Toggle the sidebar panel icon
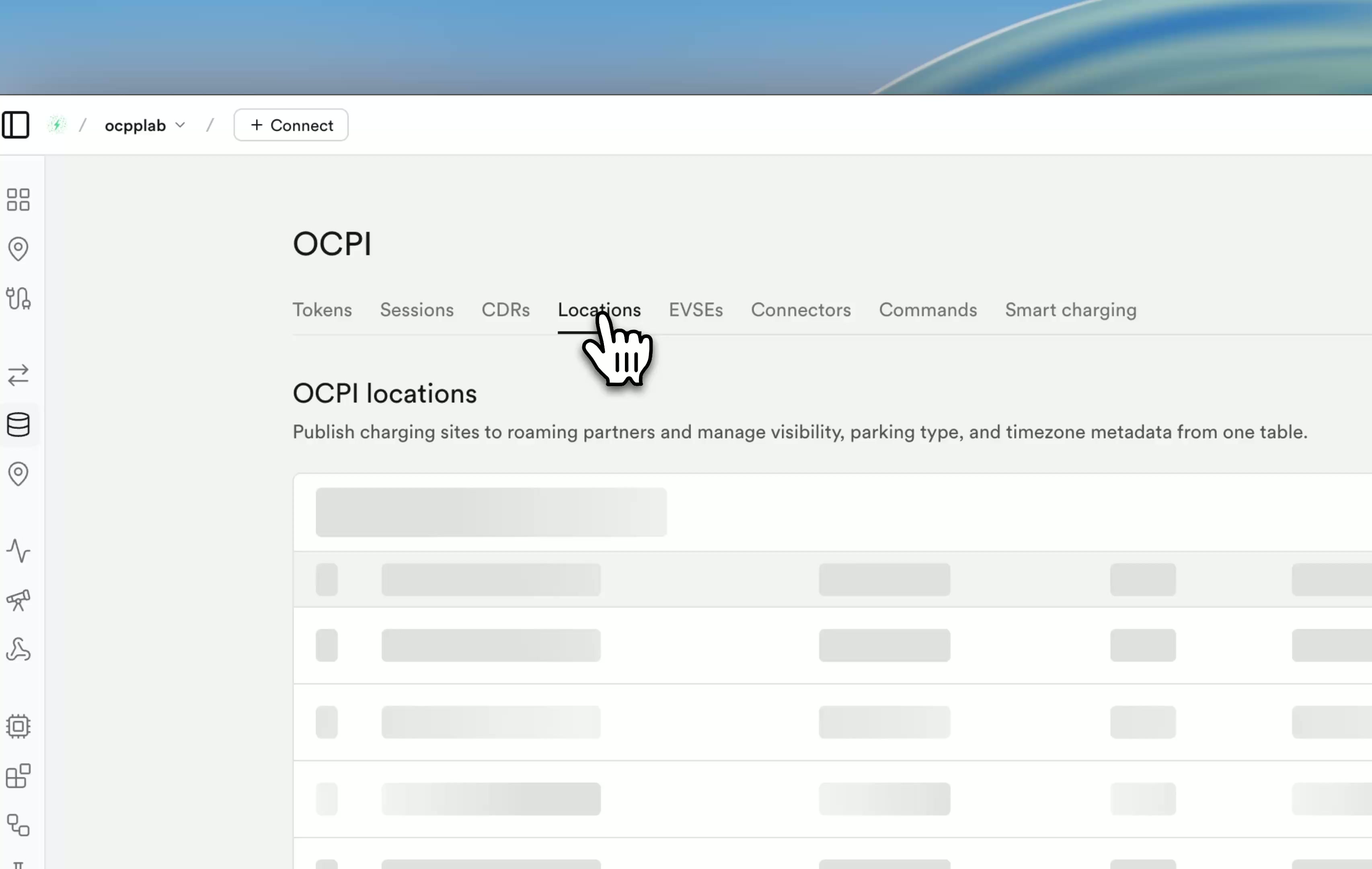Image resolution: width=1372 pixels, height=869 pixels. [x=15, y=125]
